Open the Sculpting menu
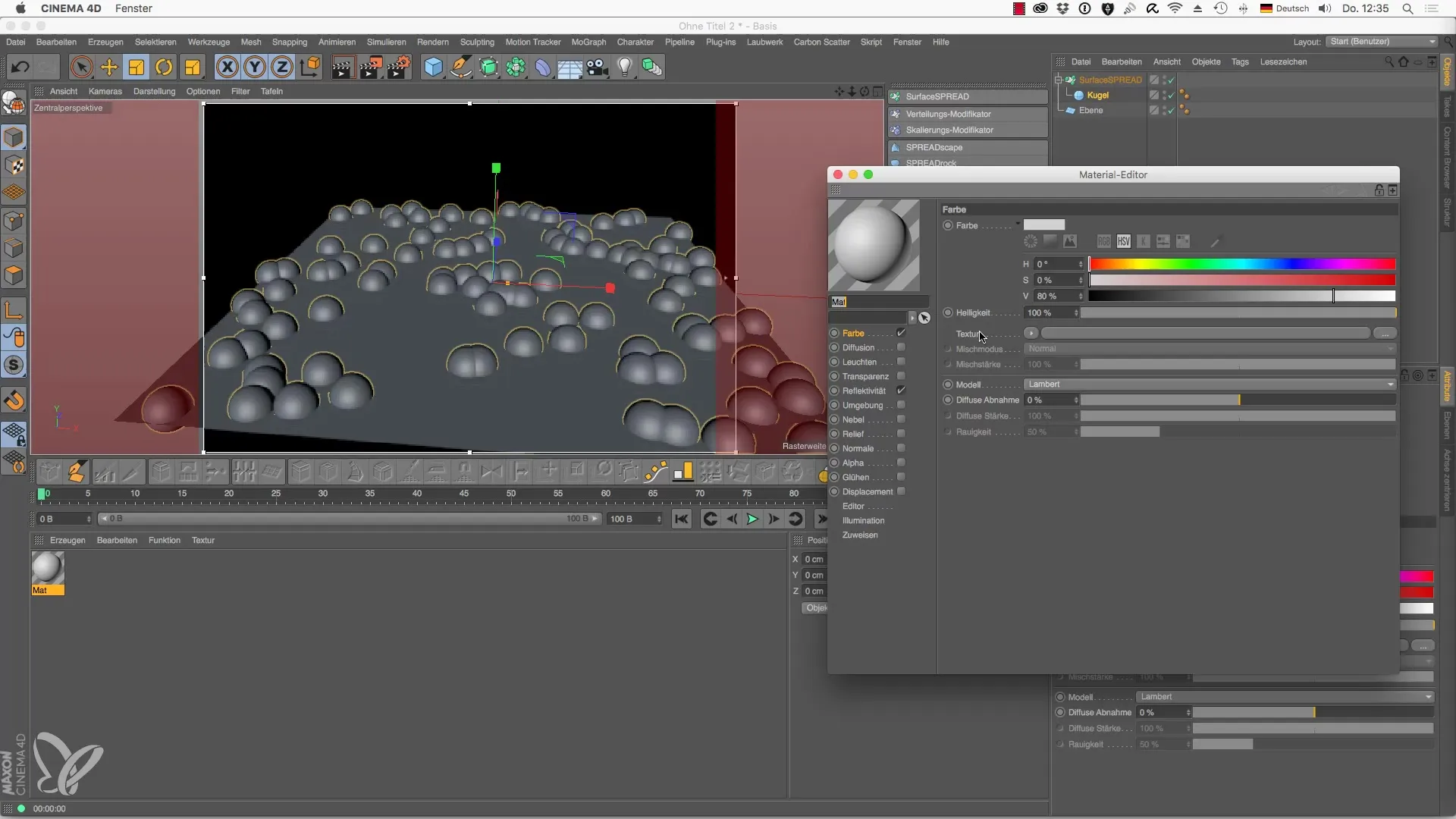 tap(477, 42)
